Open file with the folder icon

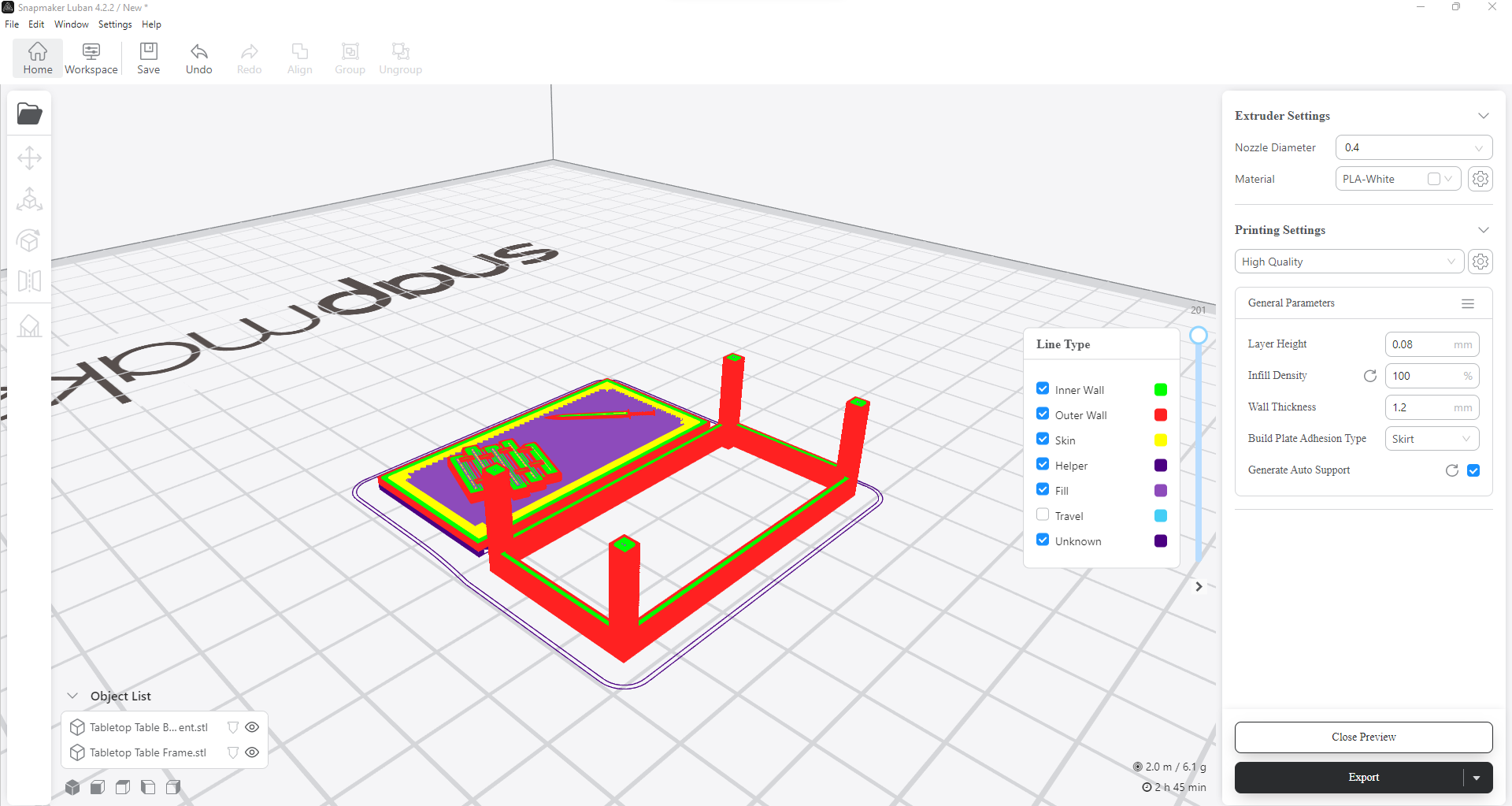click(x=30, y=113)
